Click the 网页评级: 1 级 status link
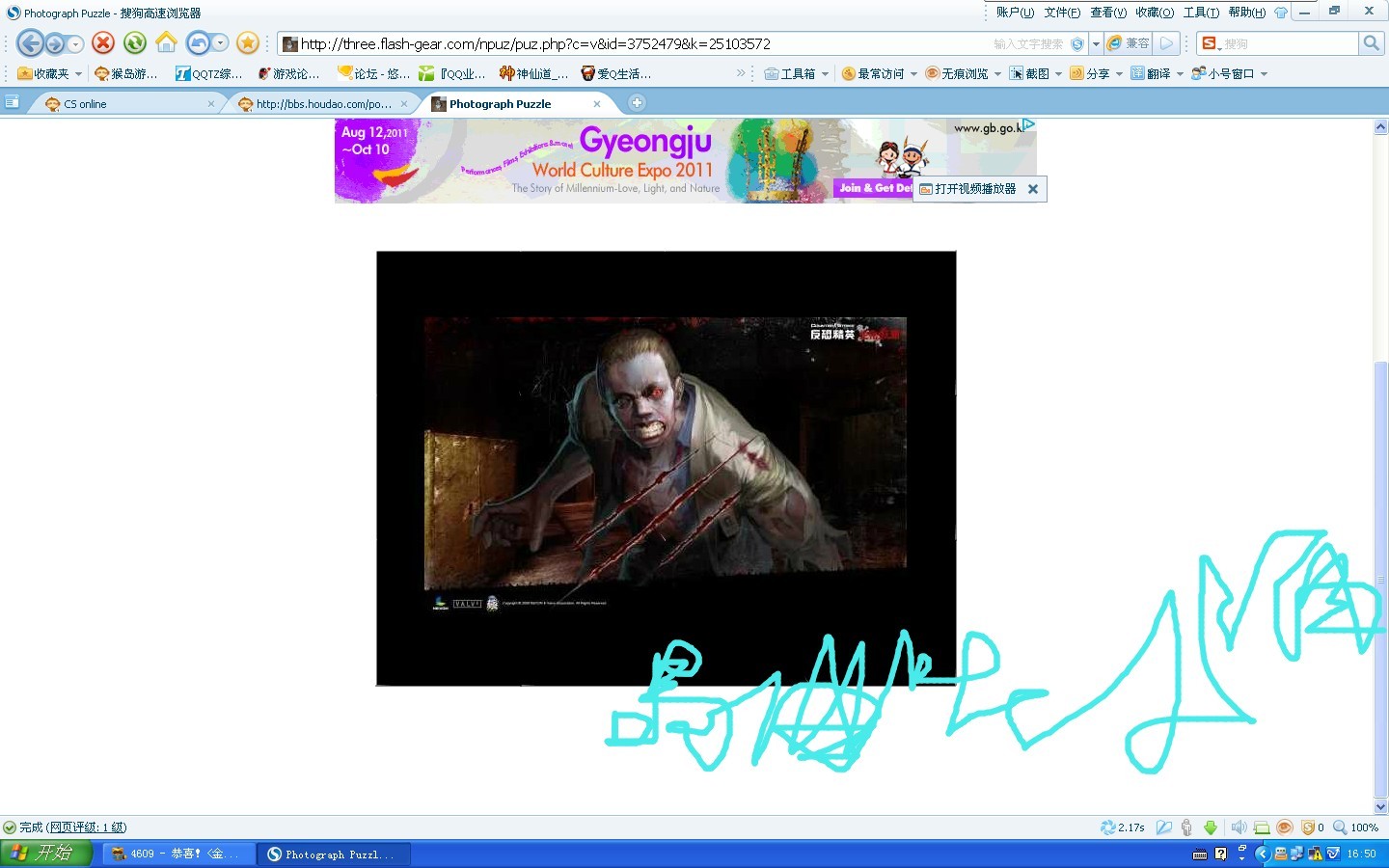 point(87,827)
